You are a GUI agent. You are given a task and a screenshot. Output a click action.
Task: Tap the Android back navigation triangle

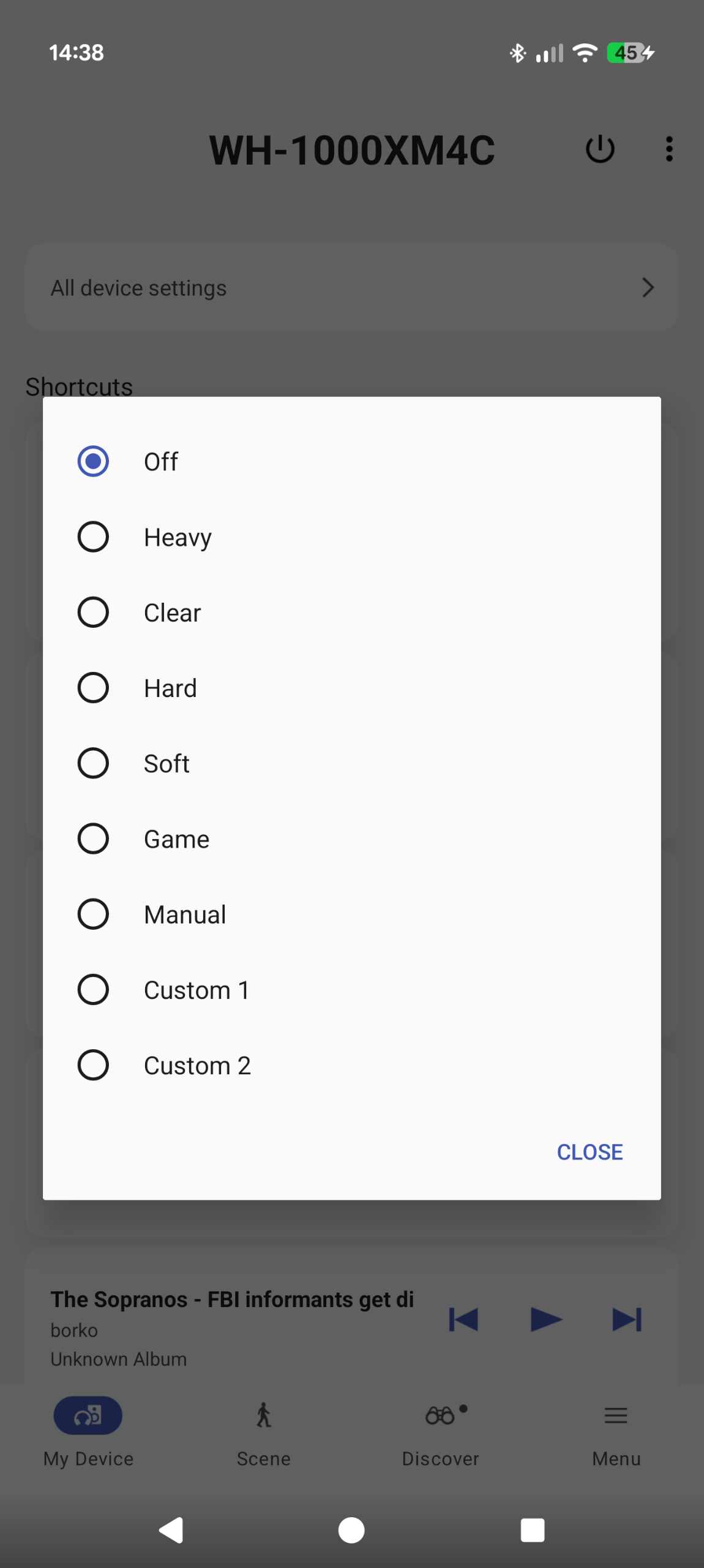pos(171,1530)
